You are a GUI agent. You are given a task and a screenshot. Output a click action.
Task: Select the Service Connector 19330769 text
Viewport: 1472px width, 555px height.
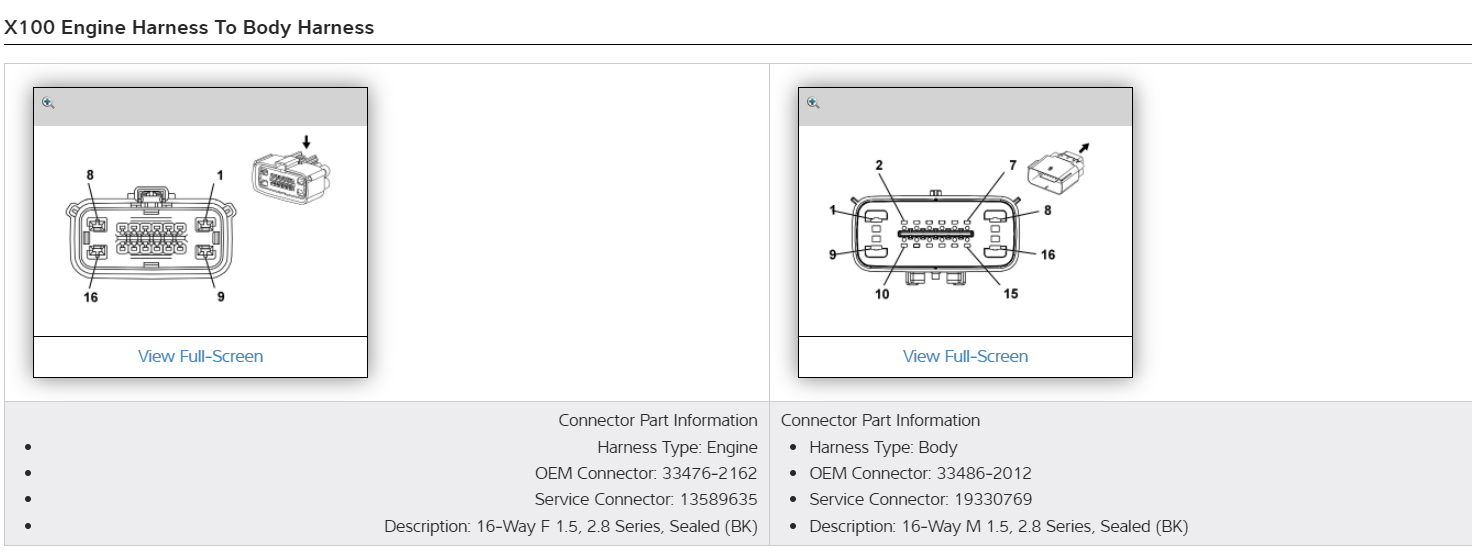coord(920,499)
